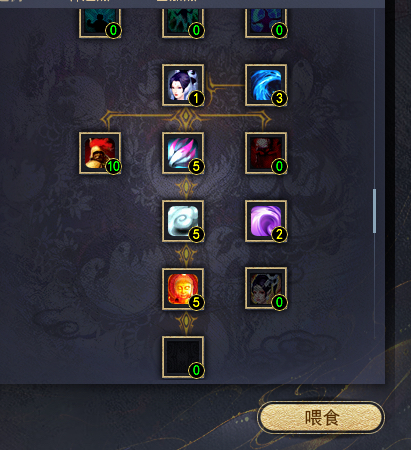Select the golden Buddha skill icon
This screenshot has width=411, height=450.
[x=183, y=289]
